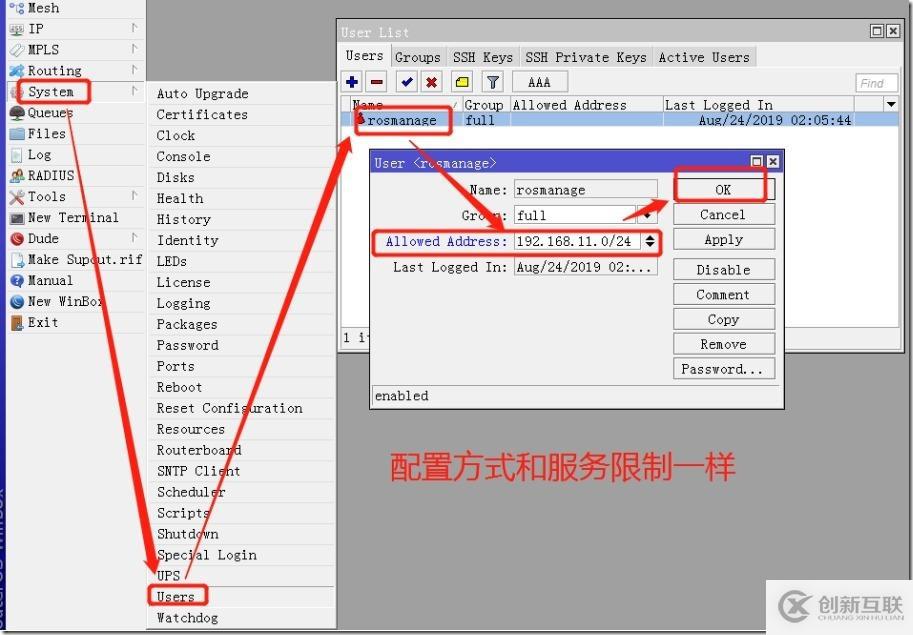Click the Files folder icon

click(16, 133)
